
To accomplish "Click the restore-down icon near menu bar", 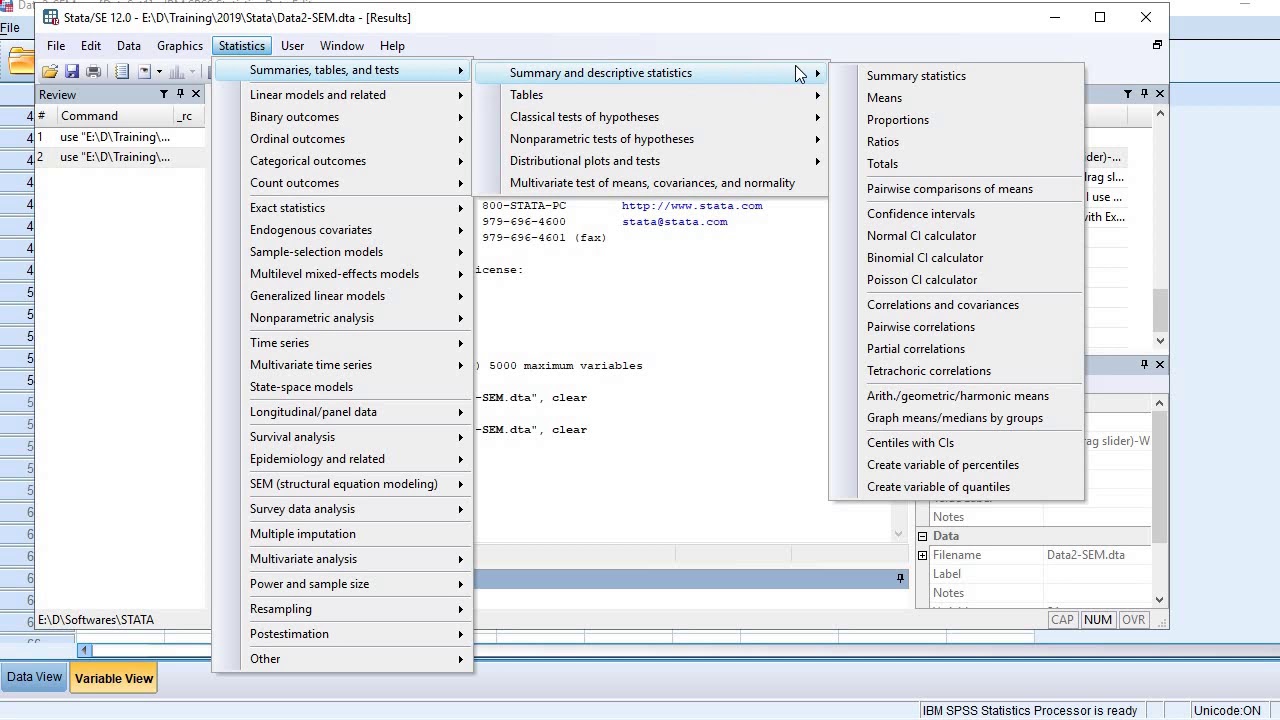I will point(1157,45).
